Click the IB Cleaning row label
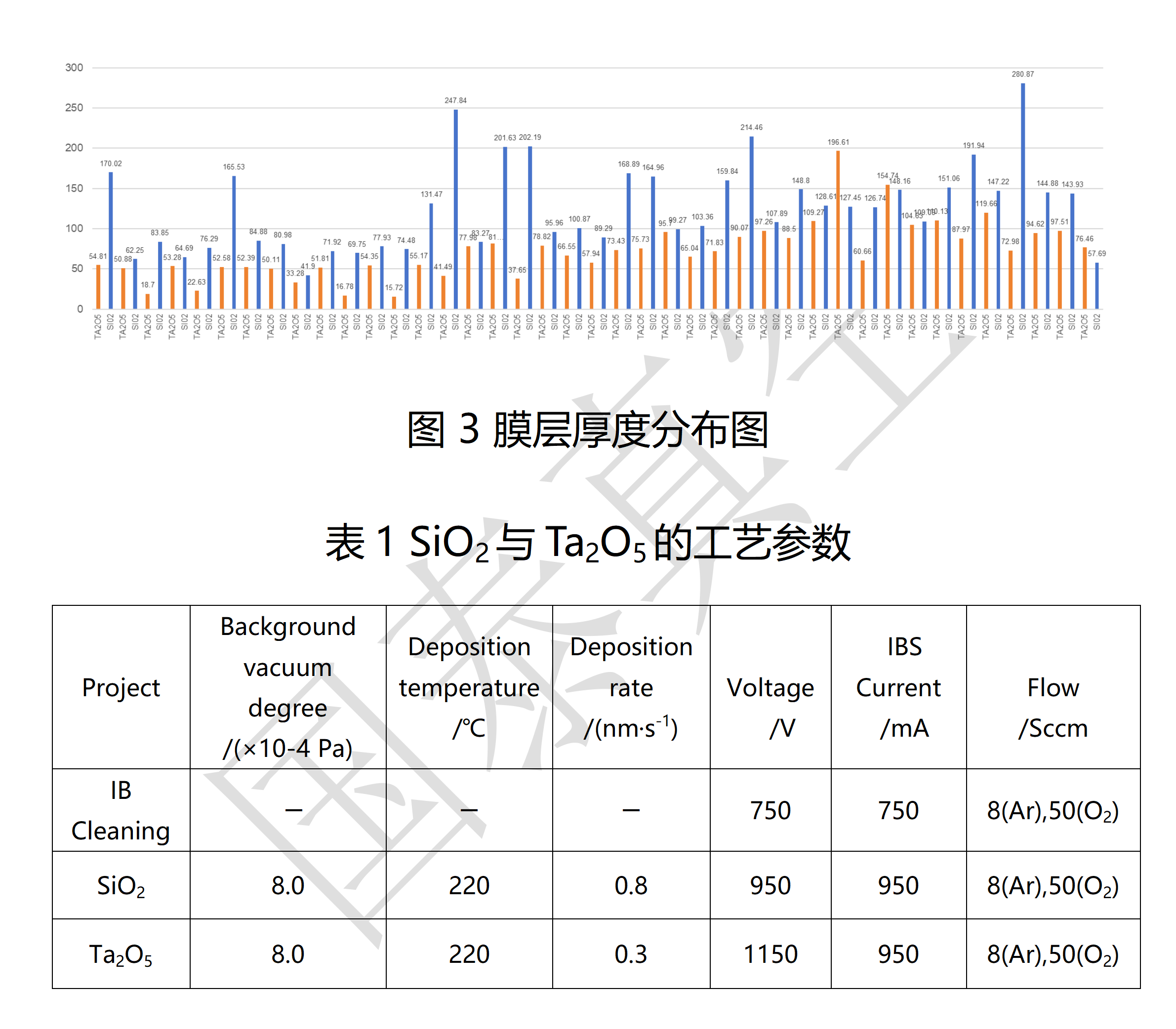1176x1029 pixels. pyautogui.click(x=121, y=810)
